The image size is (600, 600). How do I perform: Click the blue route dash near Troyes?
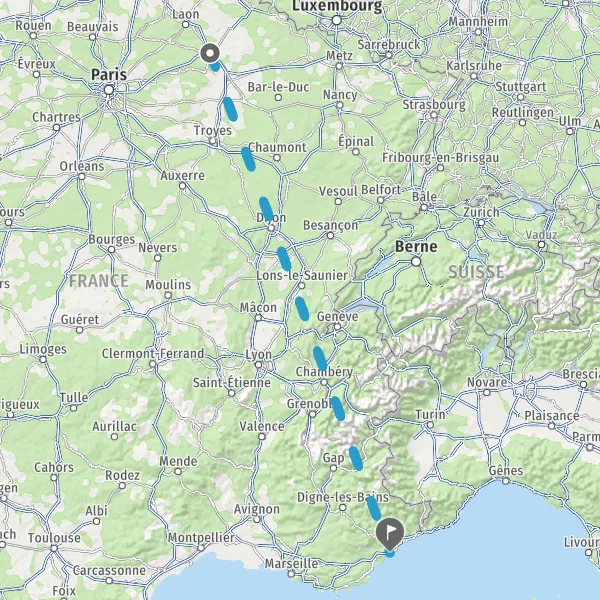point(230,109)
